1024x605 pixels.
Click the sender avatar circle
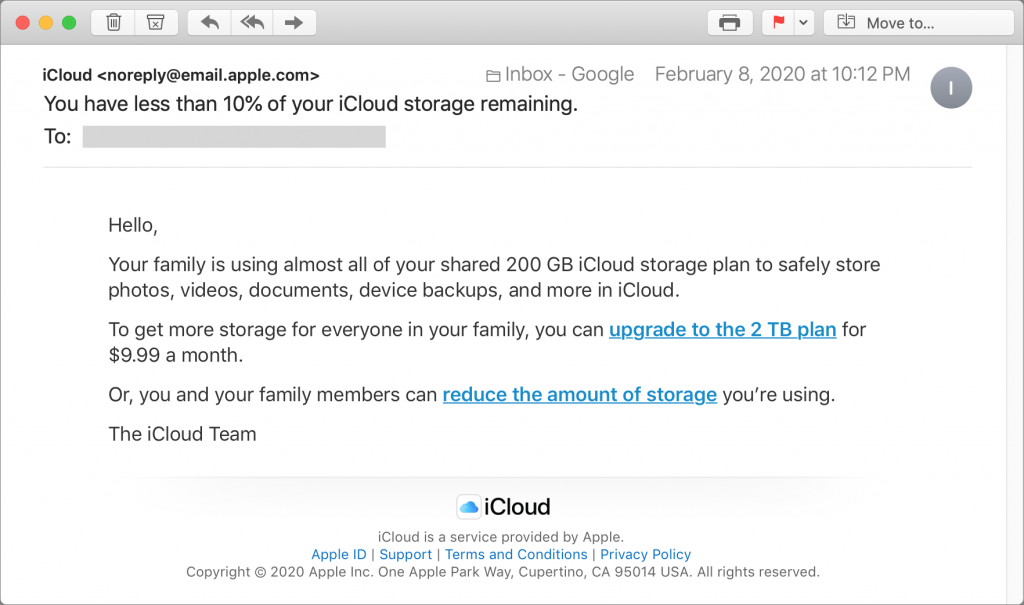(950, 88)
